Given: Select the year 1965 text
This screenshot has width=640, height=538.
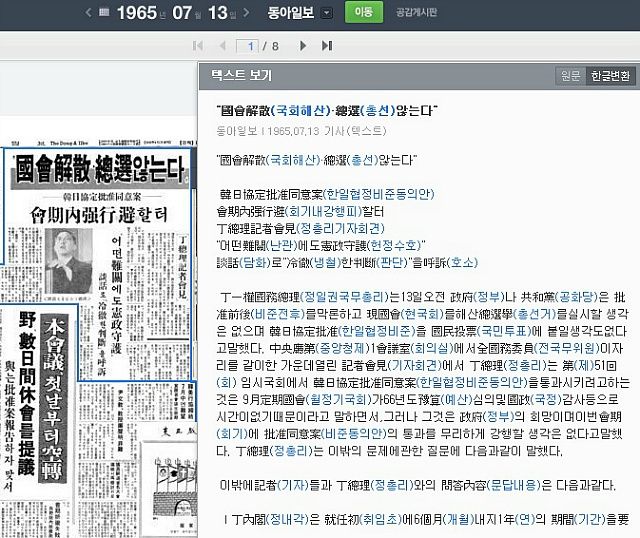Looking at the screenshot, I should 137,13.
